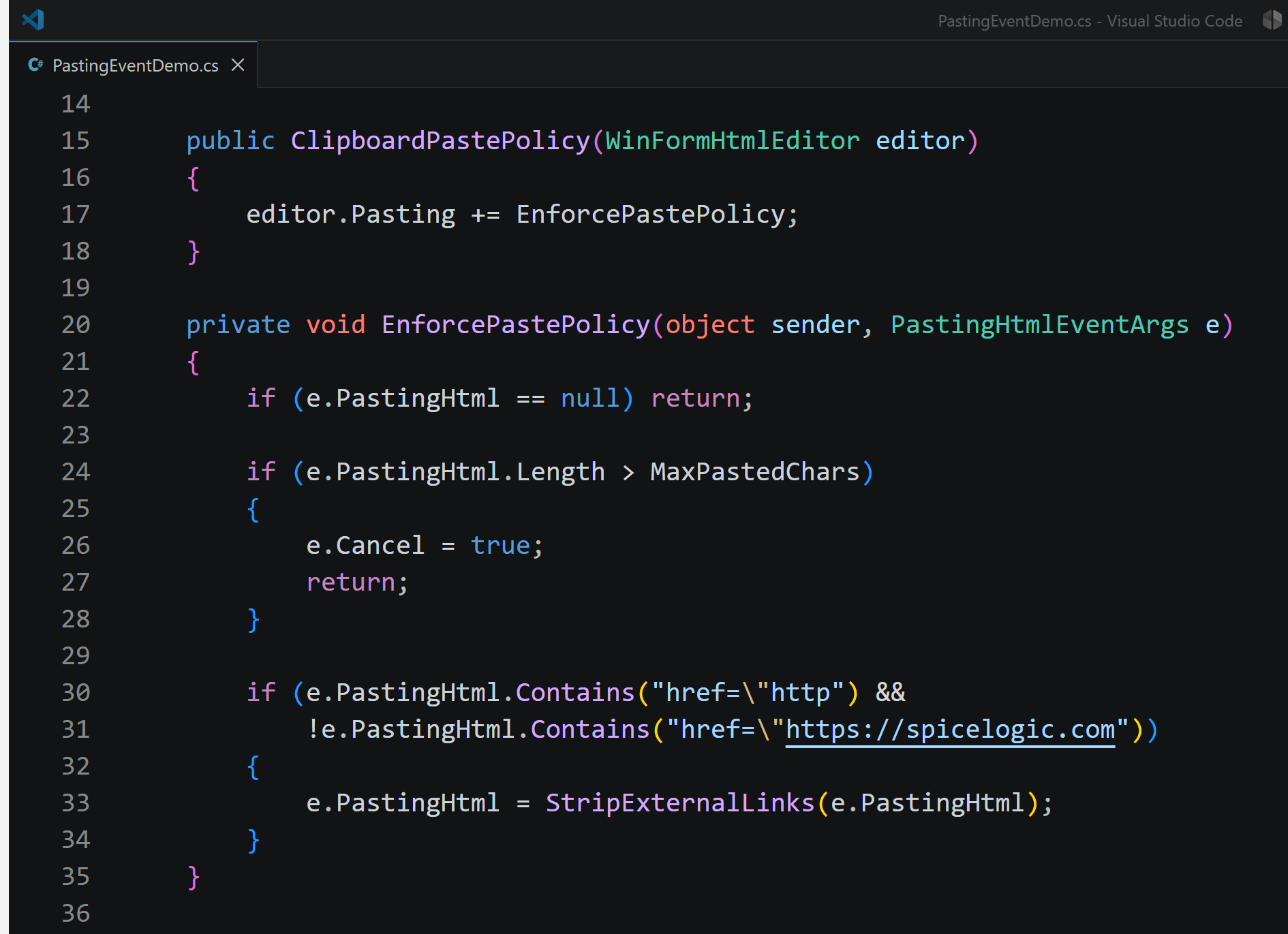Click line number 24 in the gutter
Viewport: 1288px width, 934px height.
76,471
